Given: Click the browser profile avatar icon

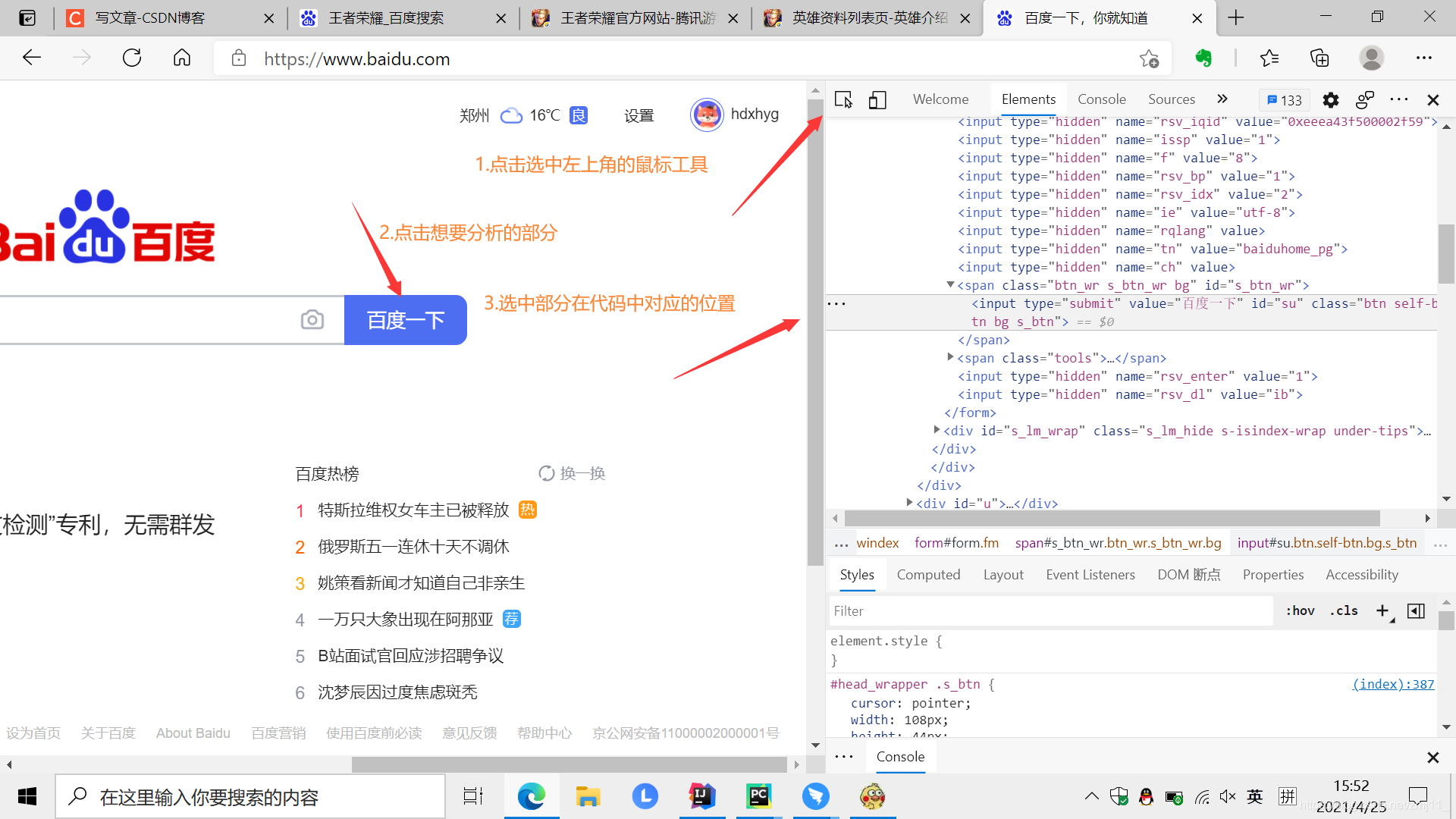Looking at the screenshot, I should [1371, 58].
